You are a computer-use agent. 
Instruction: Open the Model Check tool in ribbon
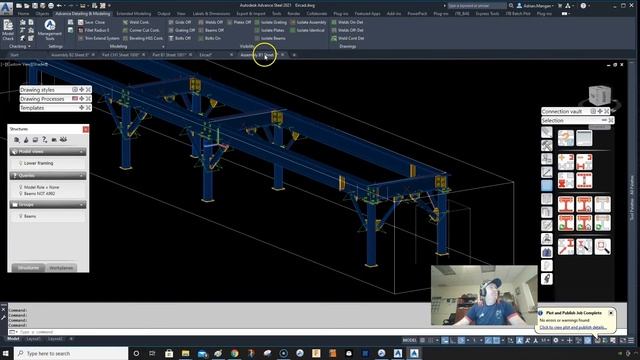tap(8, 30)
